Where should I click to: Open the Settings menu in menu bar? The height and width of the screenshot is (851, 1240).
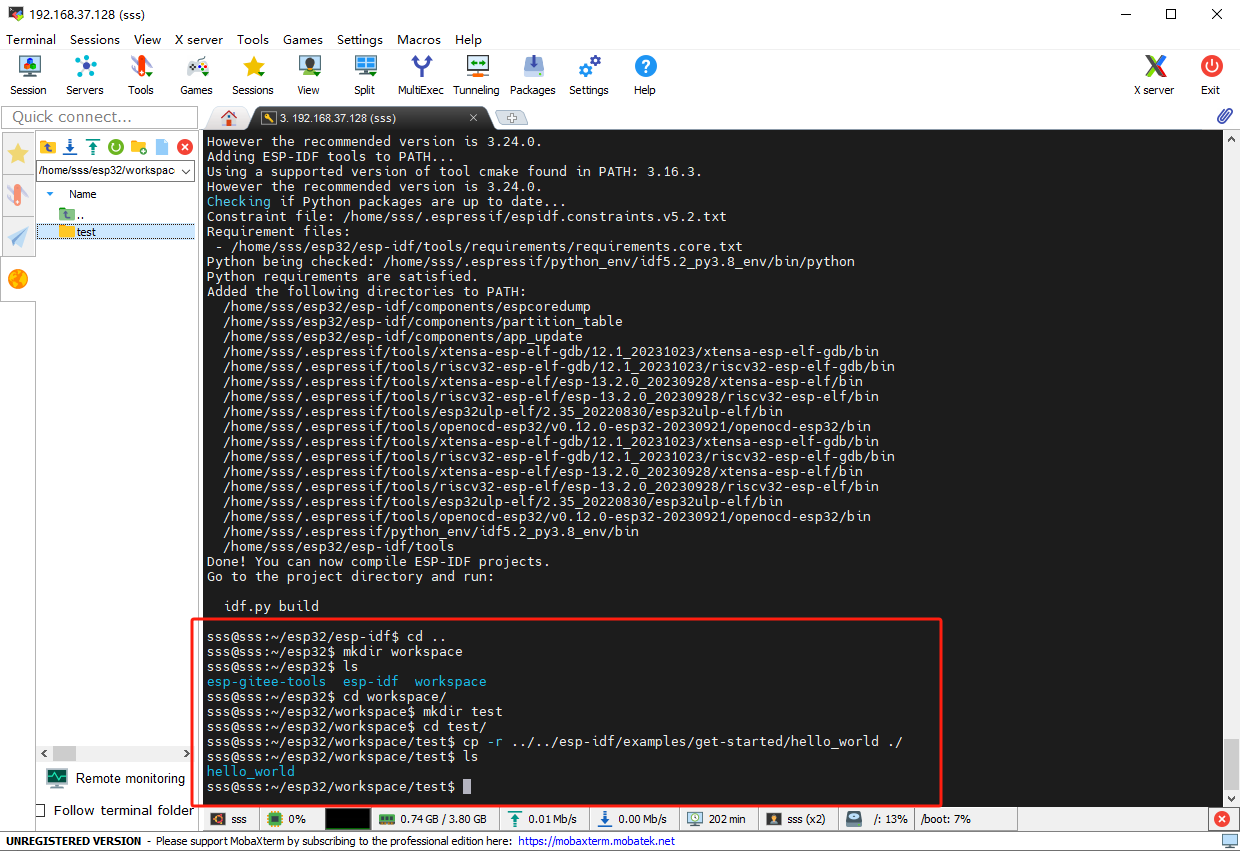coord(360,39)
